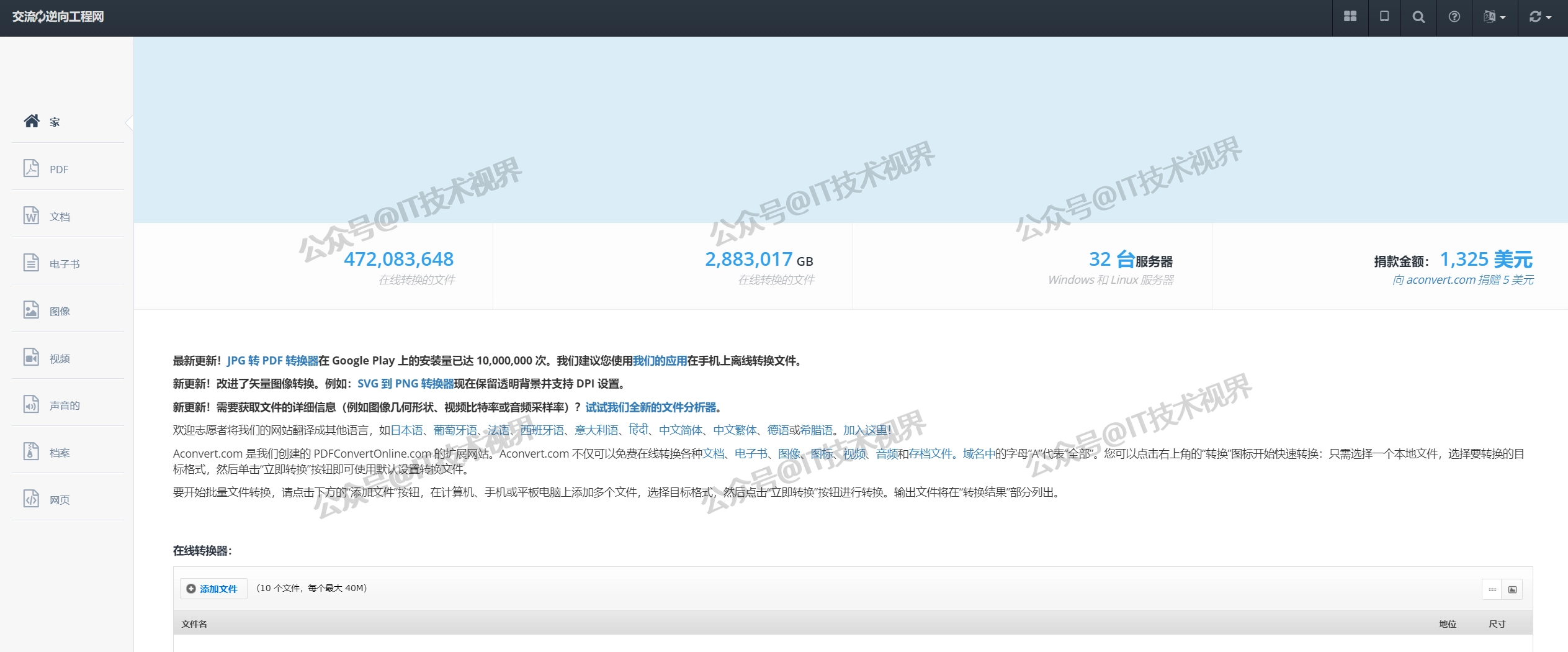The height and width of the screenshot is (652, 1568).
Task: Open help via the question mark icon
Action: [1454, 17]
